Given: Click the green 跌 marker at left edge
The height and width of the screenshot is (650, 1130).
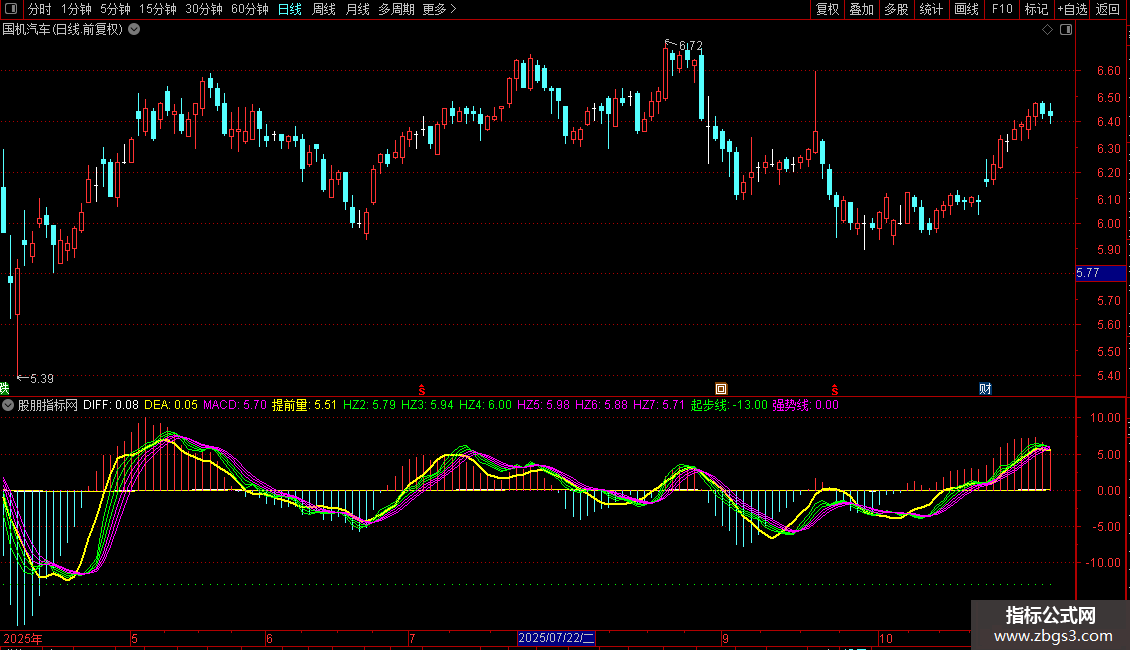Looking at the screenshot, I should pos(4,388).
